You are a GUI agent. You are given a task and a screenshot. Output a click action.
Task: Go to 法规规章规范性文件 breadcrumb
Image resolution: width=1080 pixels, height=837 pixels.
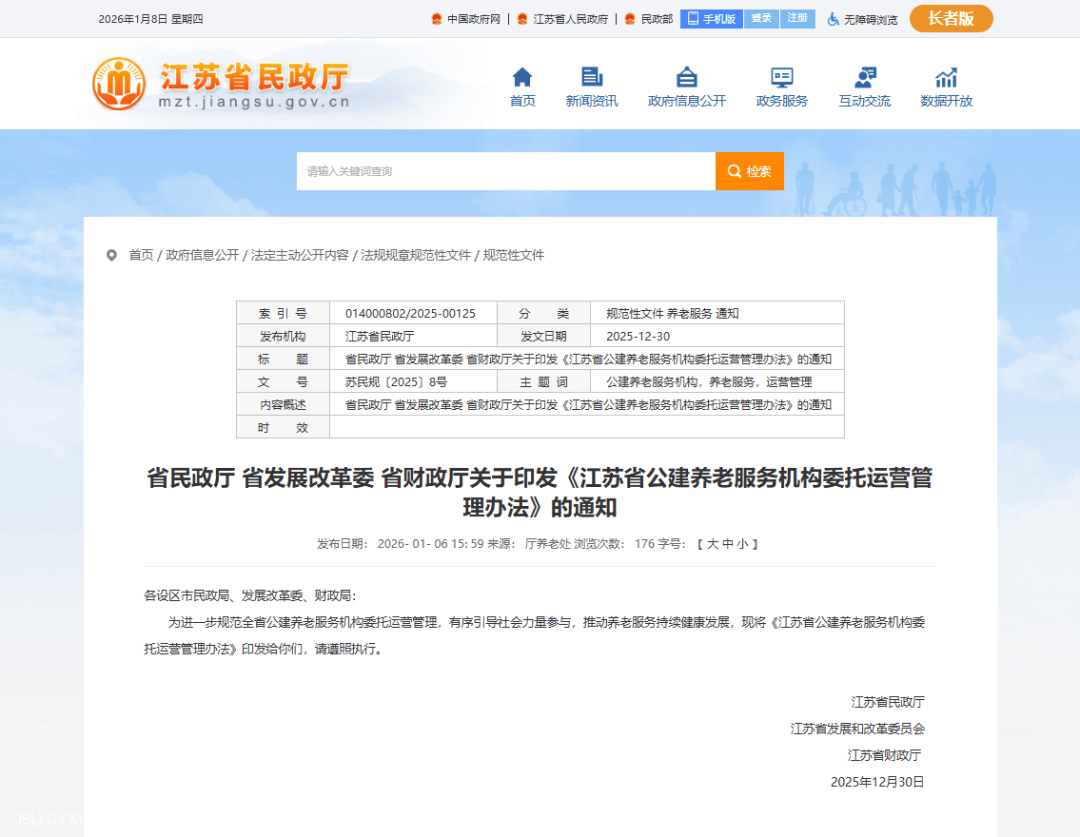tap(415, 255)
